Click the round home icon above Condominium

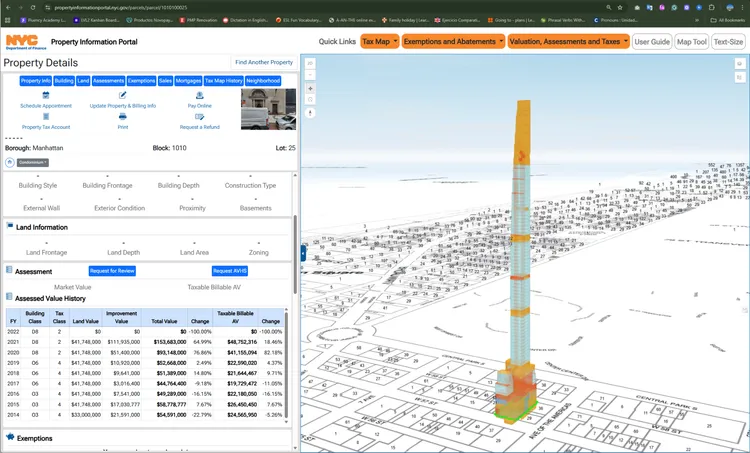[10, 162]
